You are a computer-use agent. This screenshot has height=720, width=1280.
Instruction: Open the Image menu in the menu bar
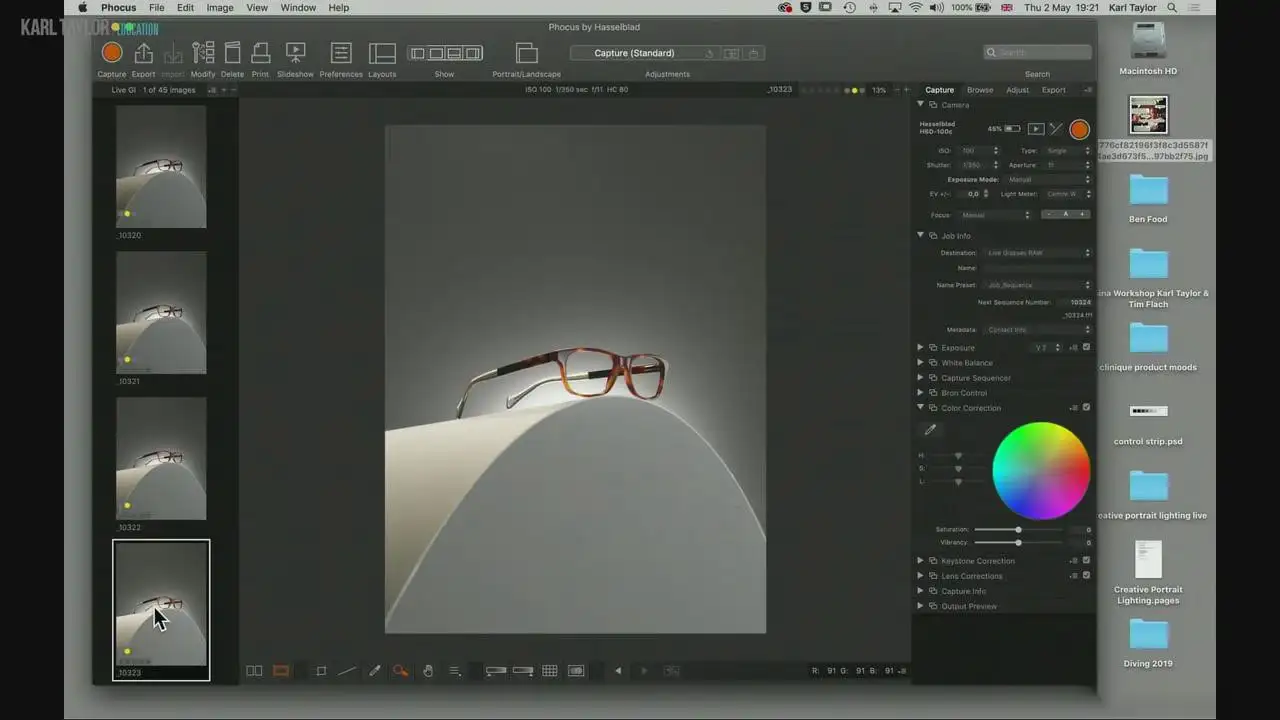pyautogui.click(x=220, y=8)
